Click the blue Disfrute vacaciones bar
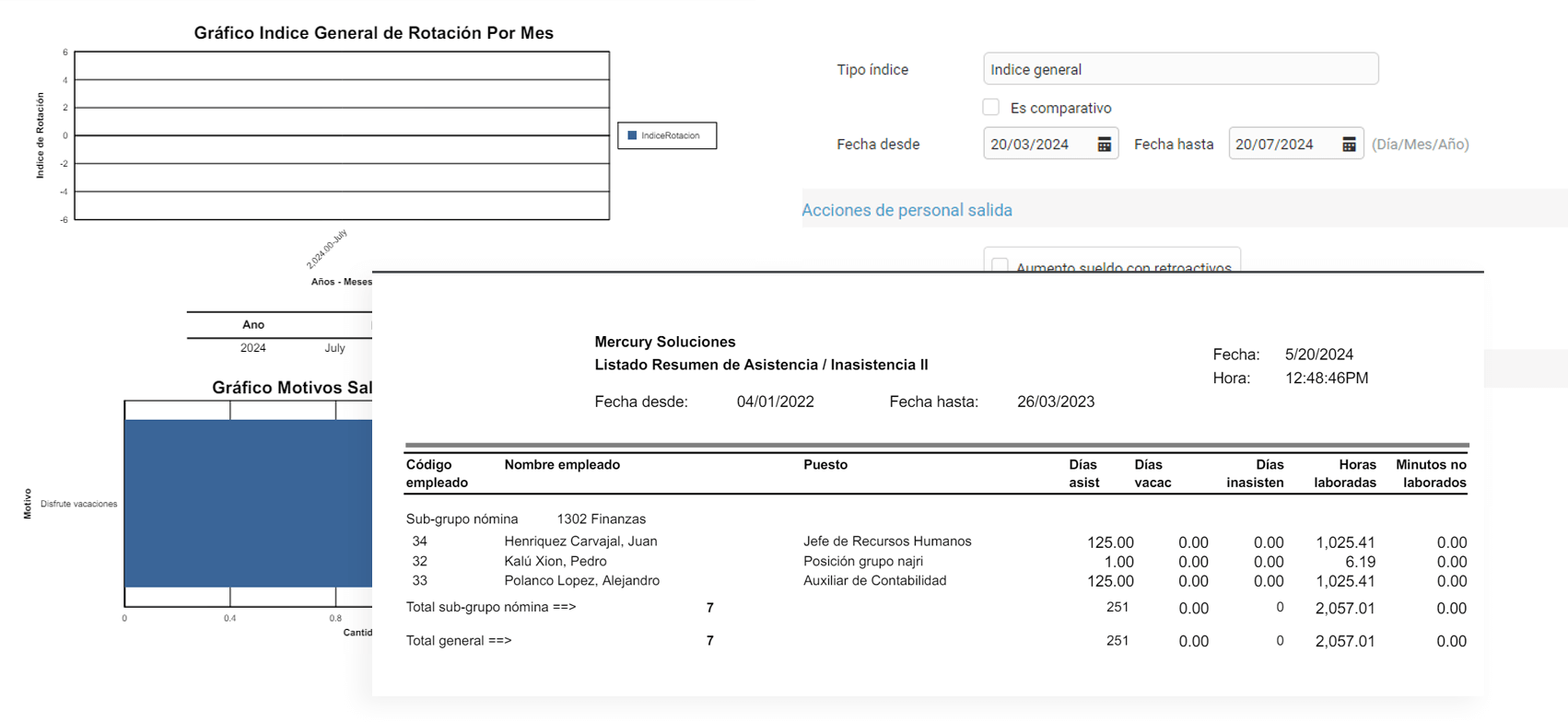Viewport: 1568px width, 722px height. click(x=249, y=503)
